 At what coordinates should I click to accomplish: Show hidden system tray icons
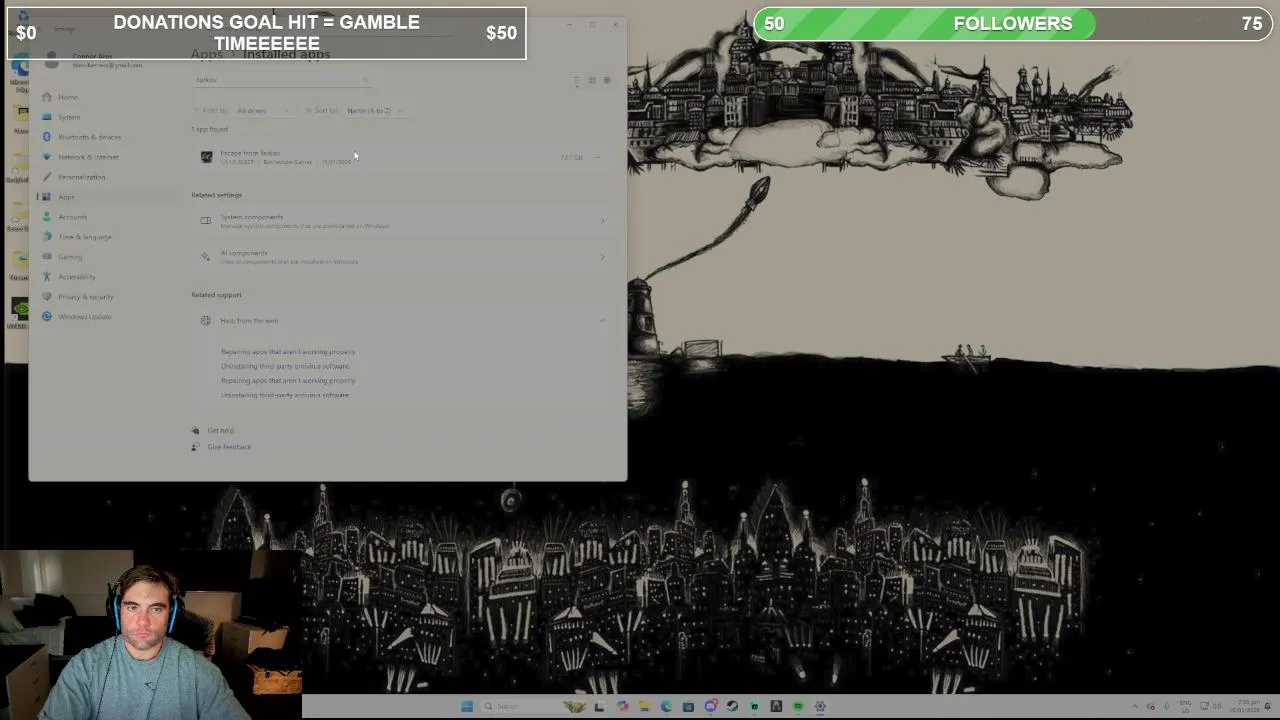coord(1134,707)
